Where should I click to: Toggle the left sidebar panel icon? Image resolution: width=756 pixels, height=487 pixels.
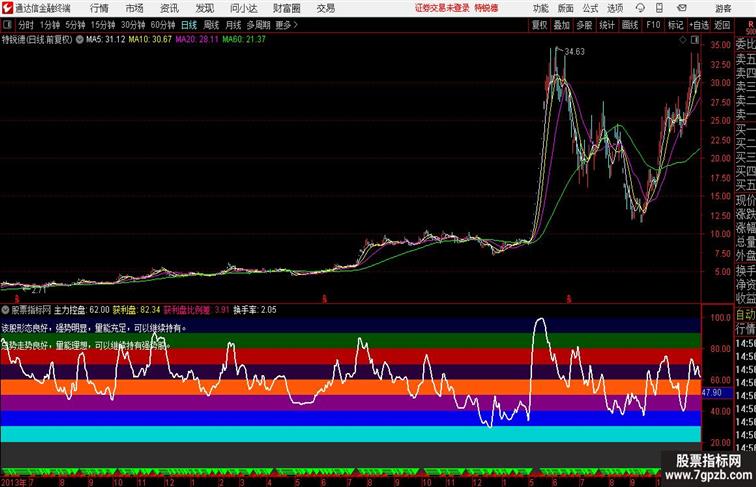pos(7,25)
